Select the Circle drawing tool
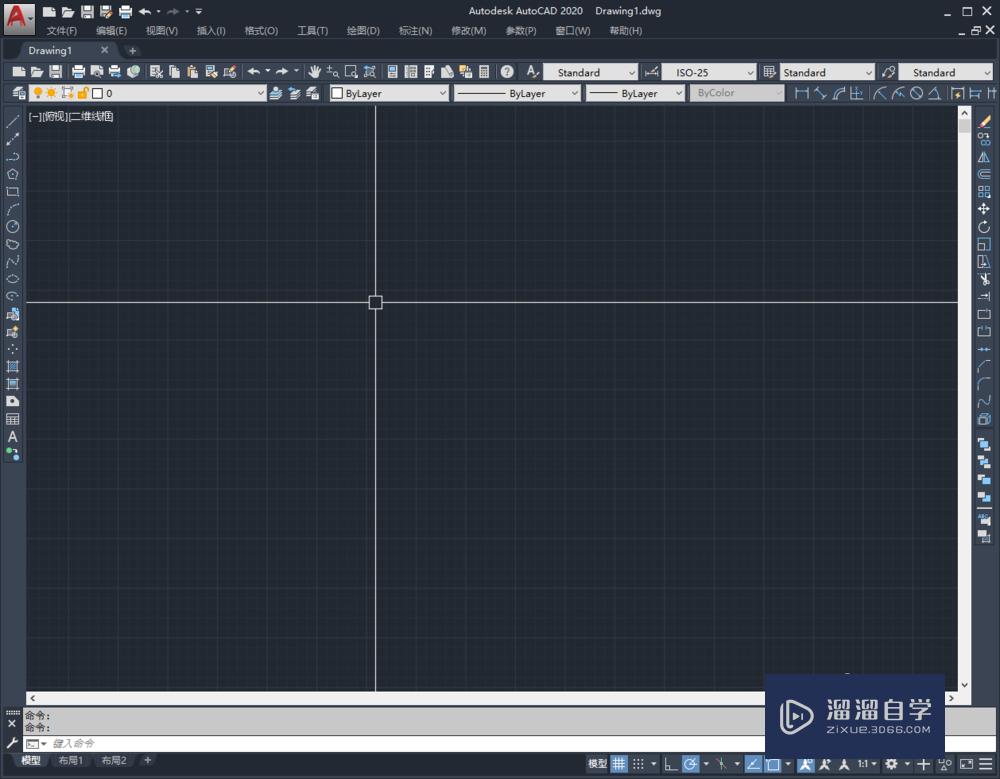The height and width of the screenshot is (779, 1000). [x=12, y=226]
